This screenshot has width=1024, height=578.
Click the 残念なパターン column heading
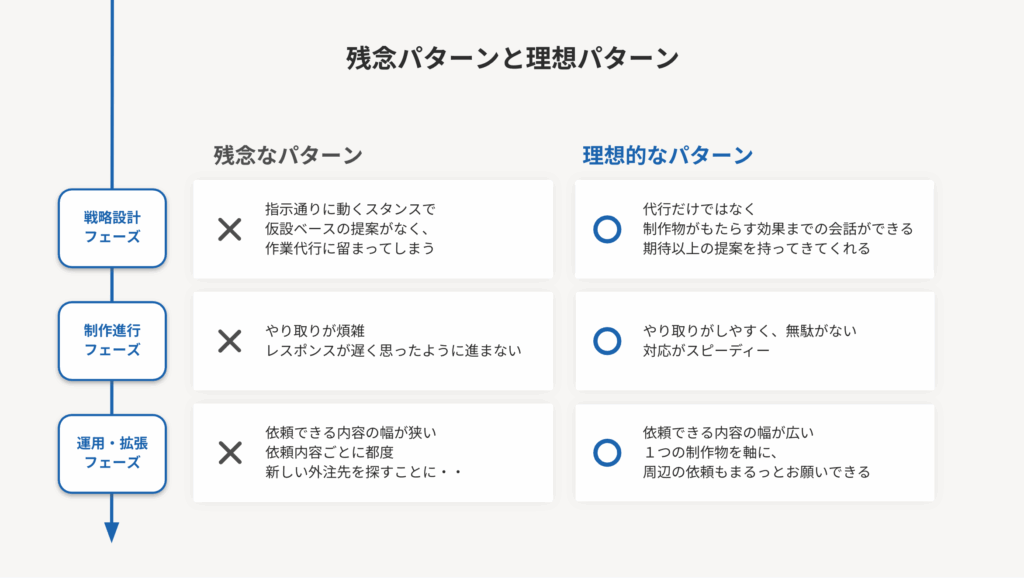(x=288, y=155)
